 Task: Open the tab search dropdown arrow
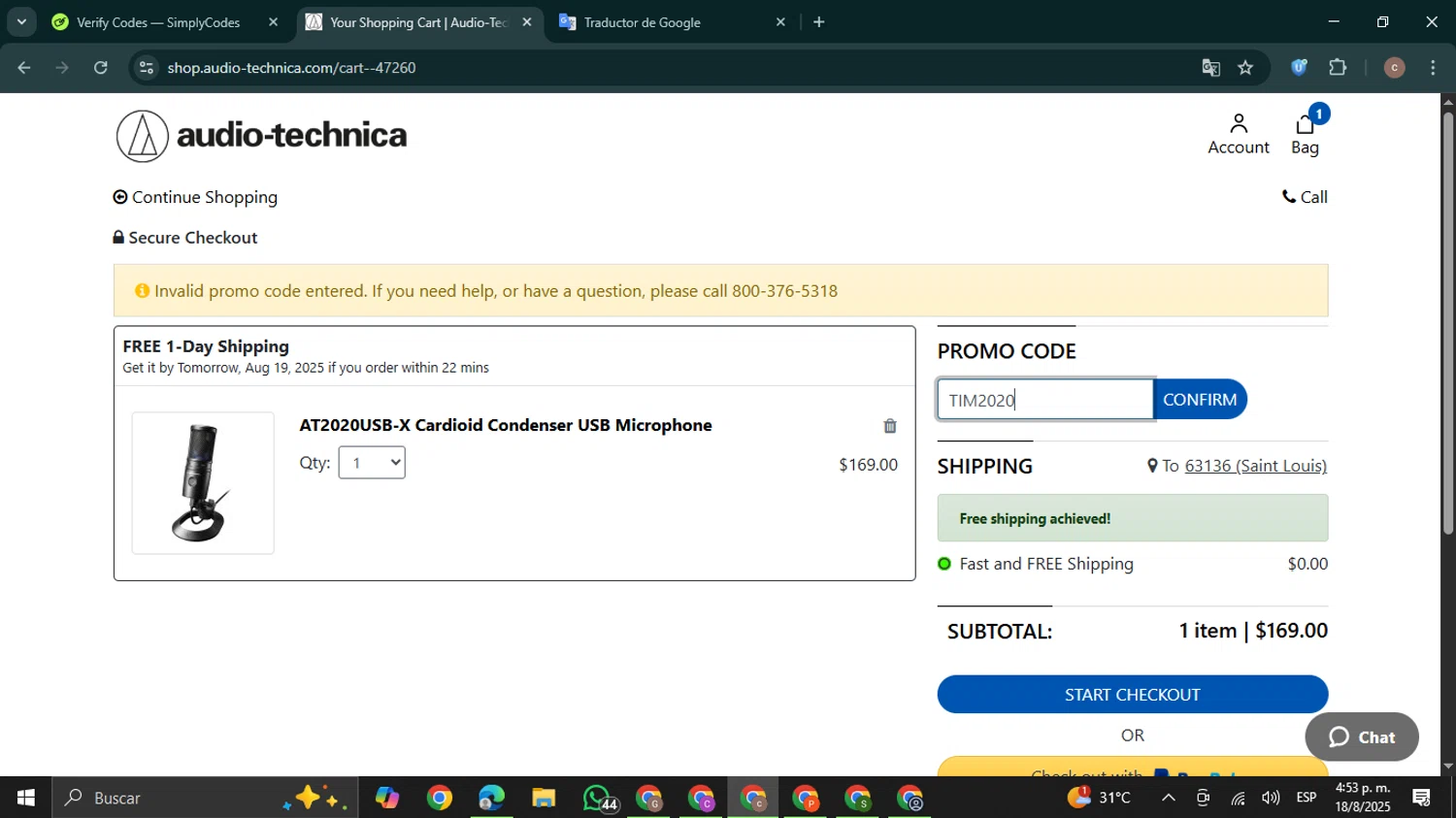coord(21,21)
